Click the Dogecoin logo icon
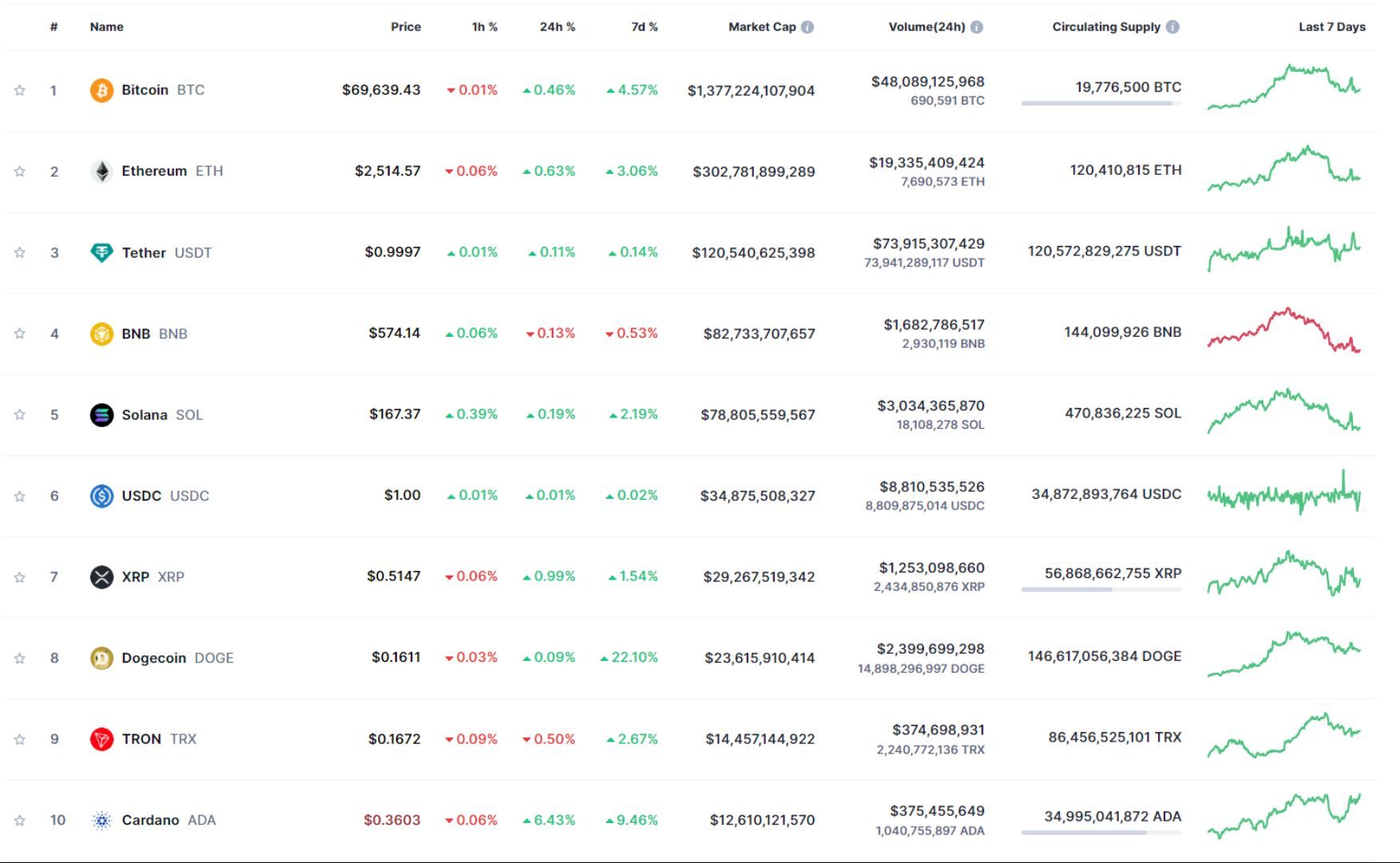 coord(101,657)
